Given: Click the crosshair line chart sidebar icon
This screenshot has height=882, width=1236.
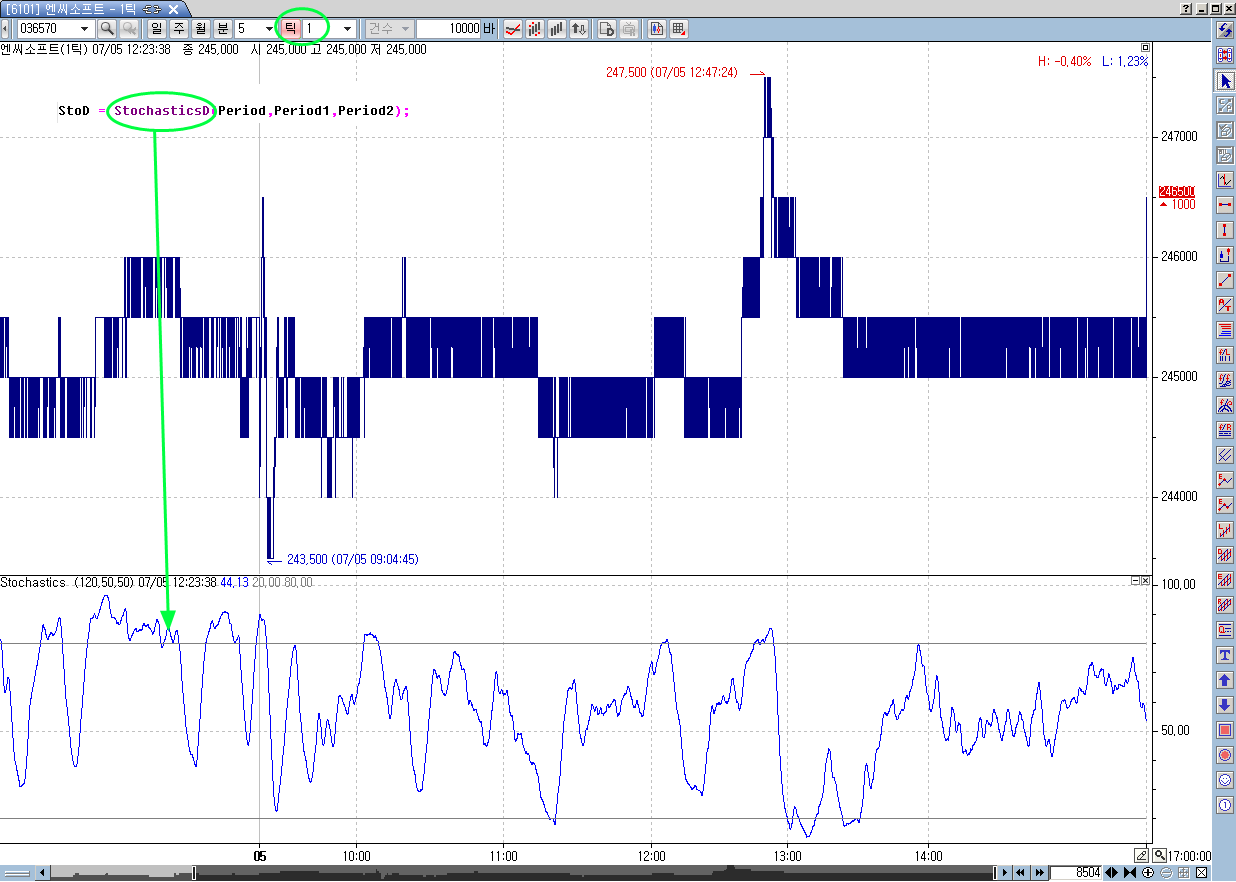Looking at the screenshot, I should [x=1224, y=180].
